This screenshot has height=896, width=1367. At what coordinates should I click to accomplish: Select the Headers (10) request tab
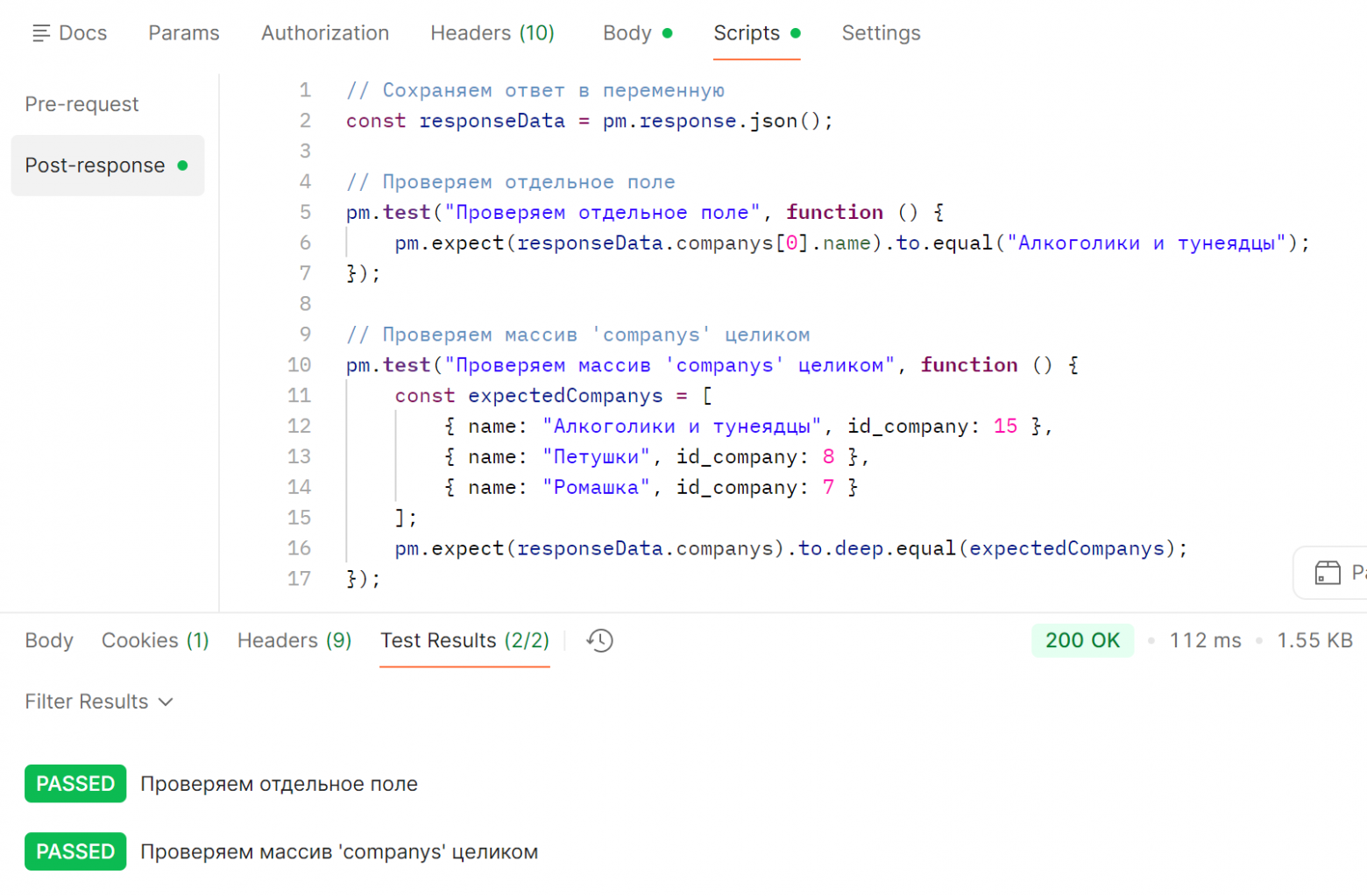[492, 33]
